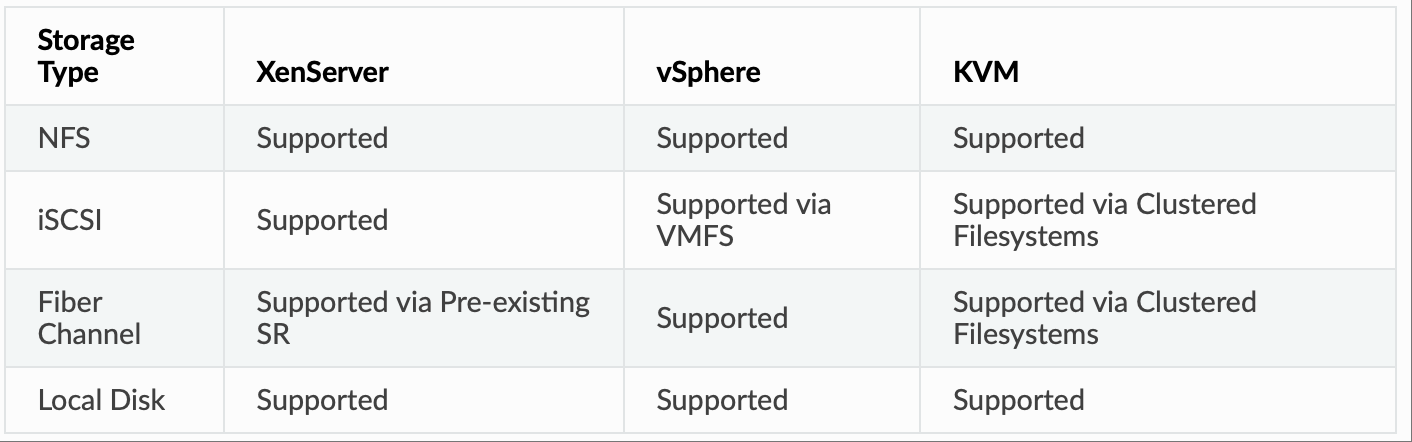Image resolution: width=1412 pixels, height=442 pixels.
Task: Click KVM's Supported cell for Local Disk
Action: 1018,400
